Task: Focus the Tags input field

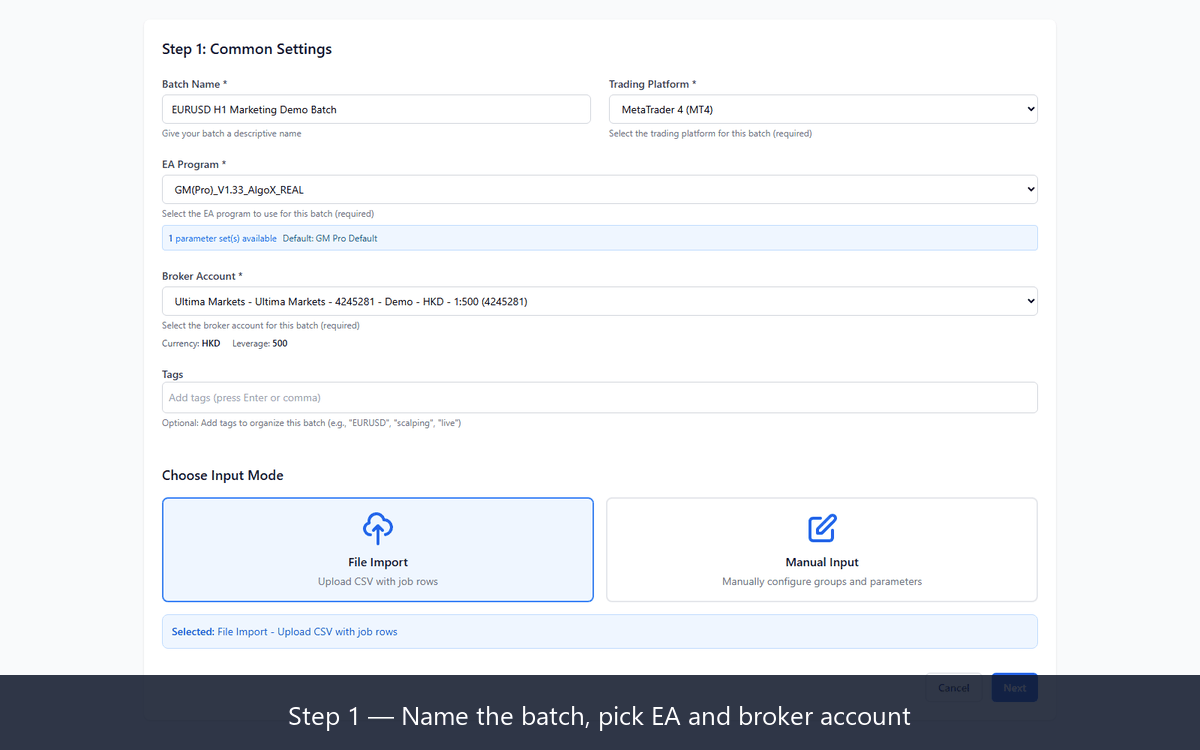Action: tap(600, 397)
